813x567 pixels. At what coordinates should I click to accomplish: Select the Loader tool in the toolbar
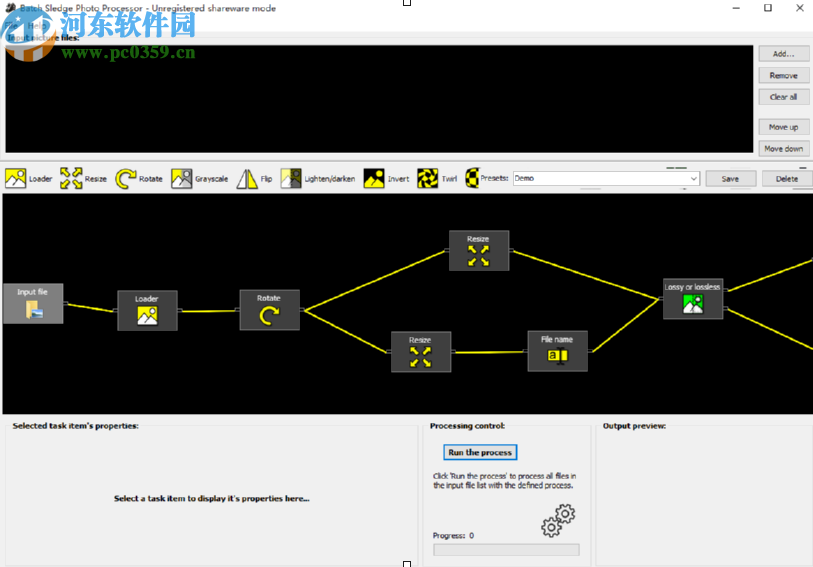(x=29, y=179)
